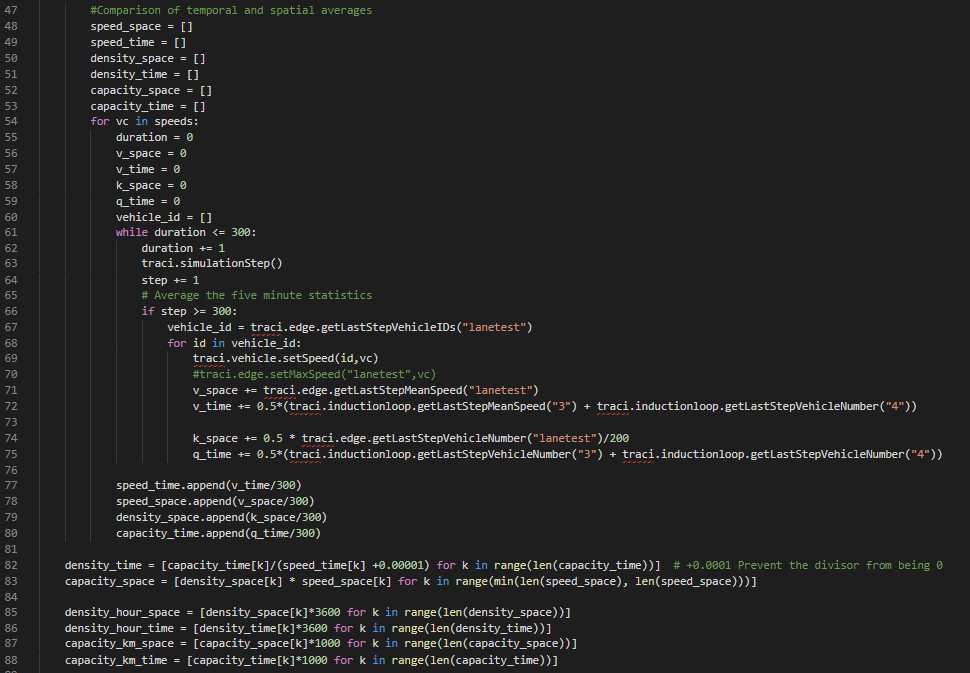
Task: Click line number 84 in the gutter
Action: pyautogui.click(x=11, y=598)
